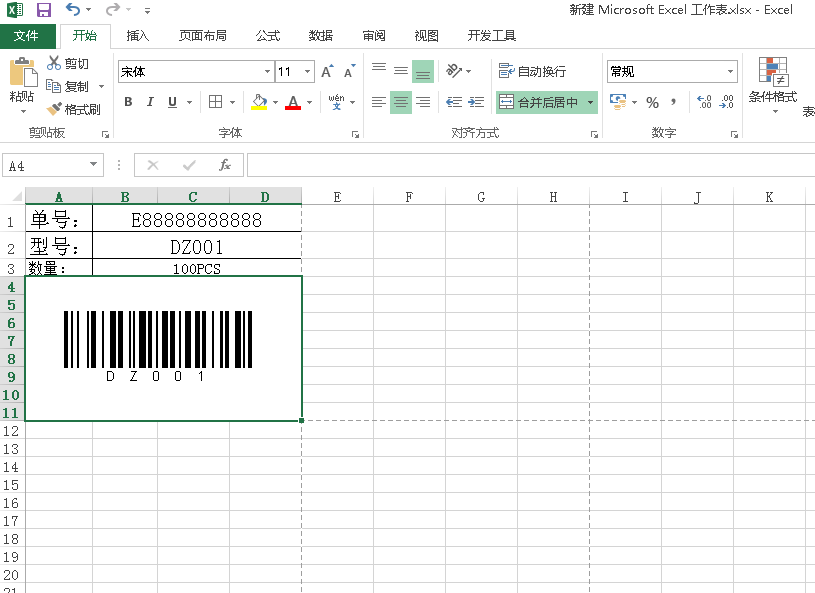Image resolution: width=815 pixels, height=593 pixels.
Task: Apply red font color
Action: (293, 102)
